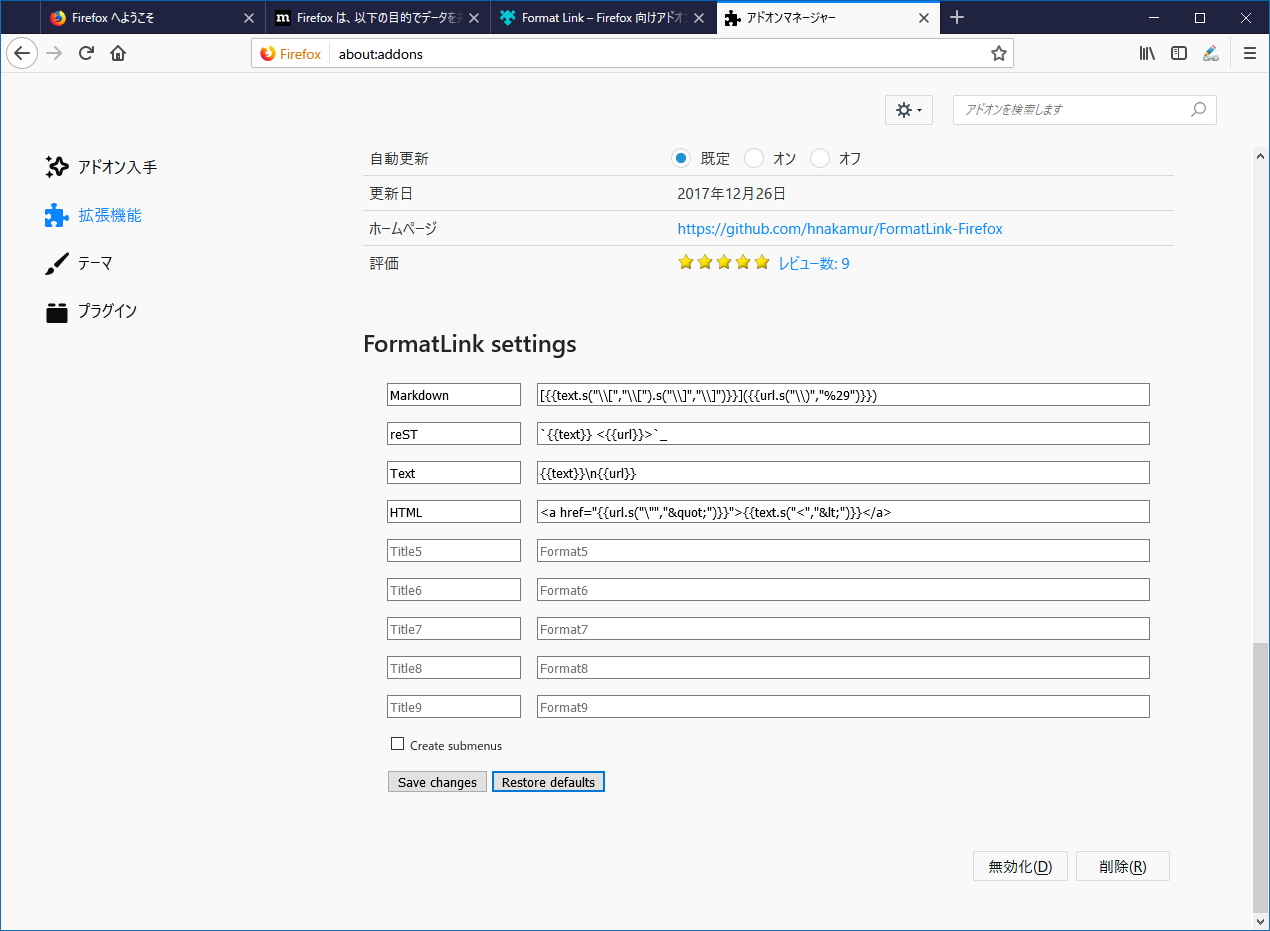
Task: Edit the Markdown format input field
Action: (x=840, y=394)
